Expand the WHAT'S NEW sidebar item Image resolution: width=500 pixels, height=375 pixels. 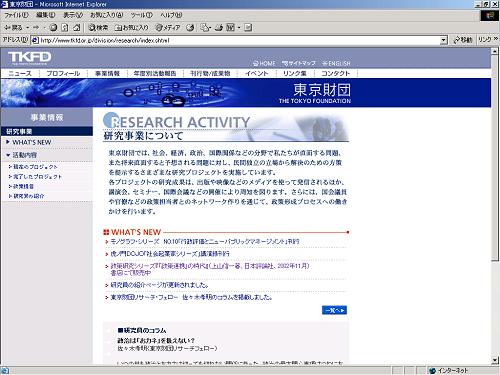tap(31, 142)
